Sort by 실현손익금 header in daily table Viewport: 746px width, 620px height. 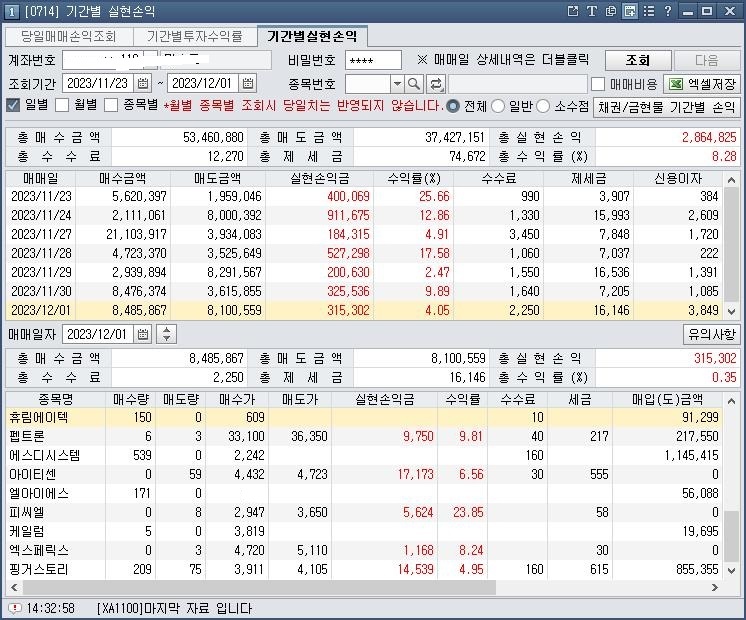[x=320, y=178]
